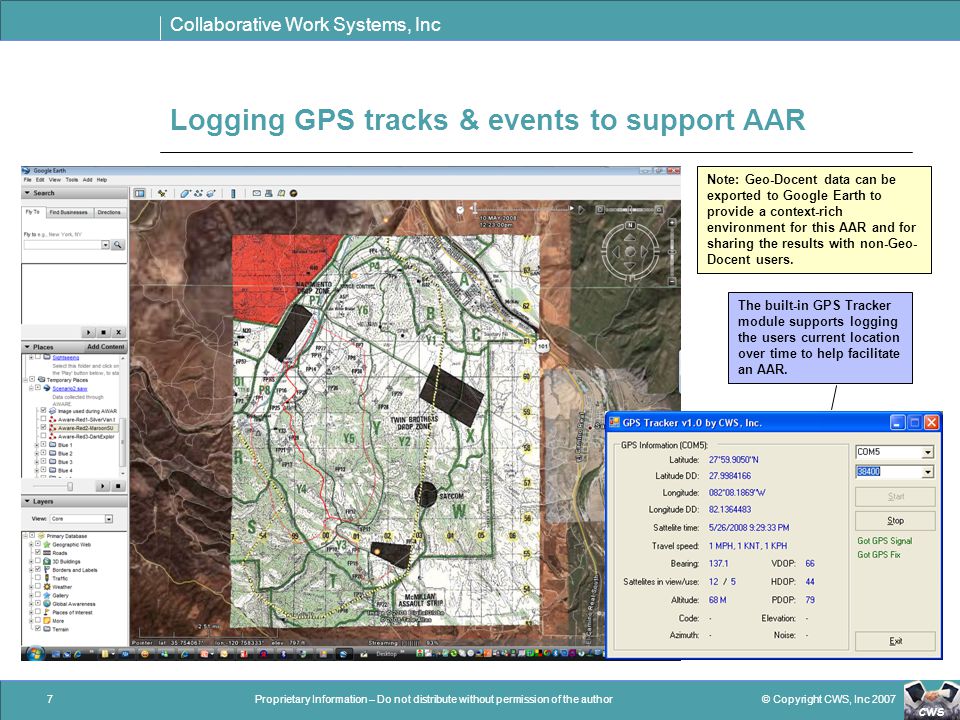
Task: Enable the Weather layer checkbox
Action: (38, 587)
